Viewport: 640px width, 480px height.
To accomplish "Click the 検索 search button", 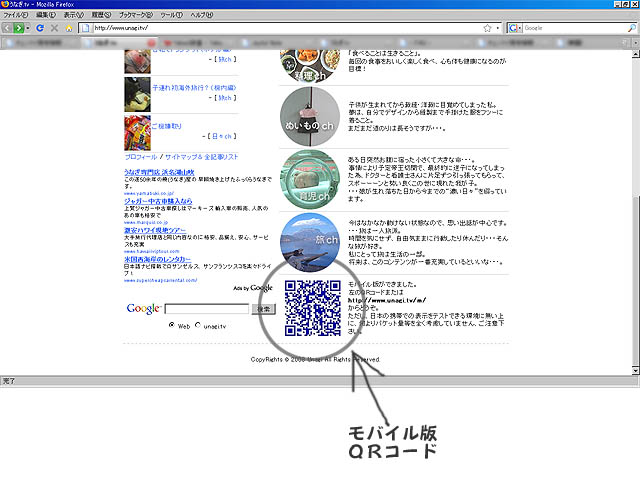I will coord(264,309).
